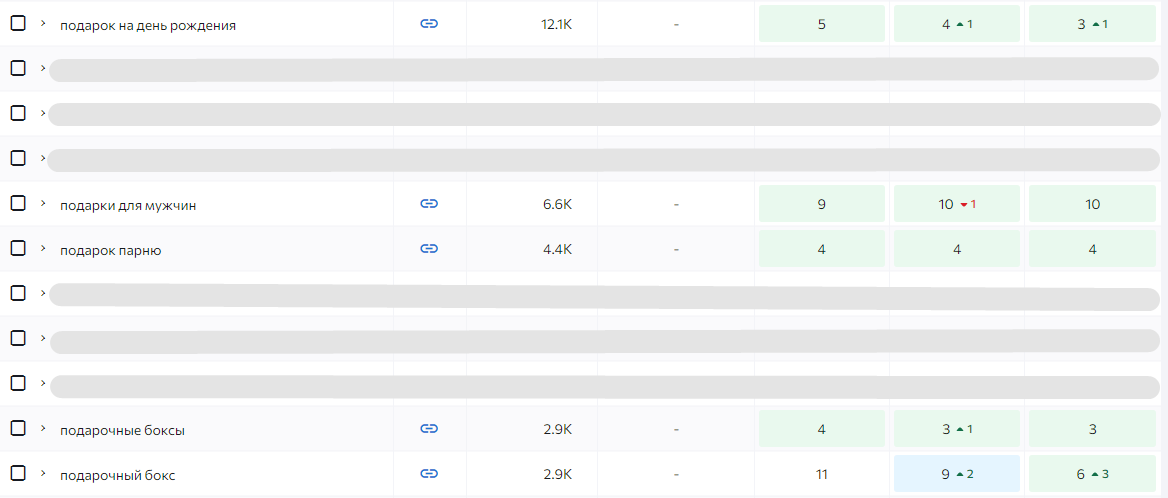Open link icon for 'подарок на день рождения'

[429, 24]
